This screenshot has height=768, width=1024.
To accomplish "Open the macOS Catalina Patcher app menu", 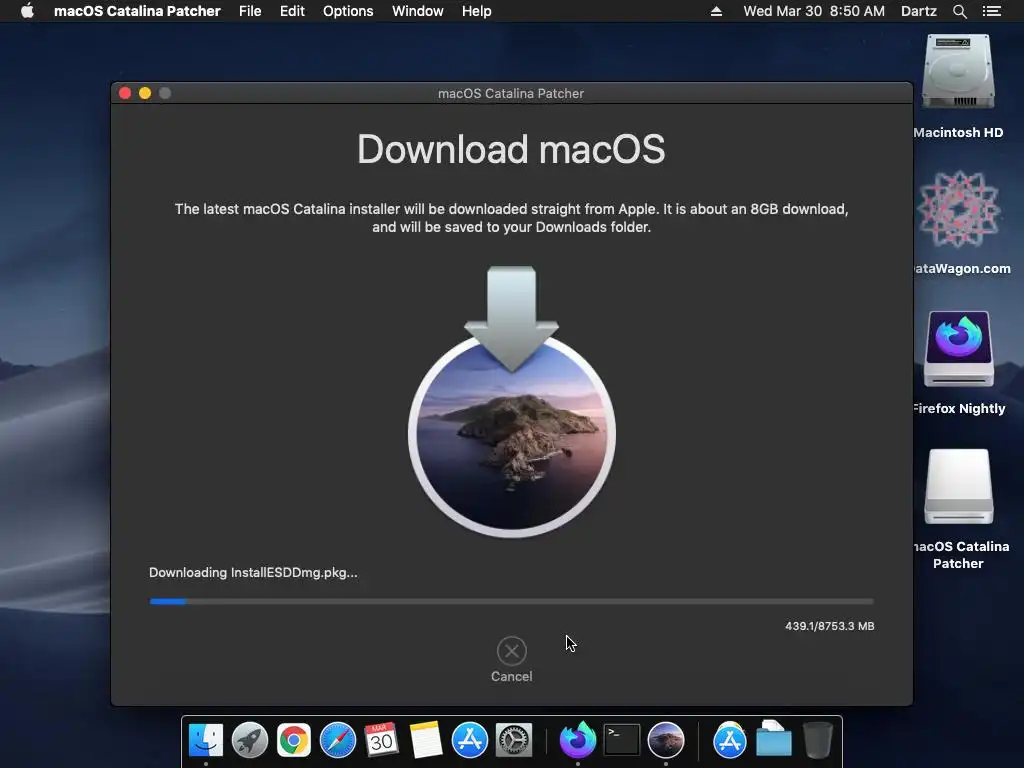I will pyautogui.click(x=137, y=11).
